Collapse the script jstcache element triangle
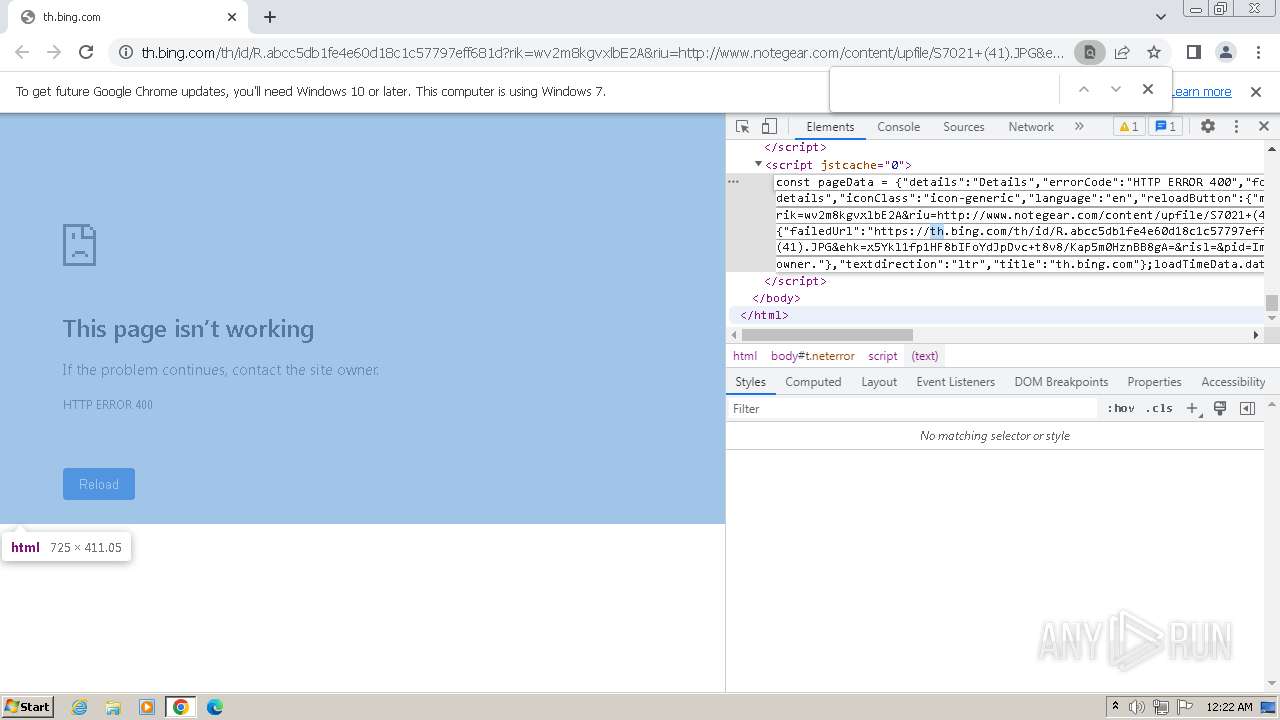Image resolution: width=1280 pixels, height=720 pixels. point(758,164)
